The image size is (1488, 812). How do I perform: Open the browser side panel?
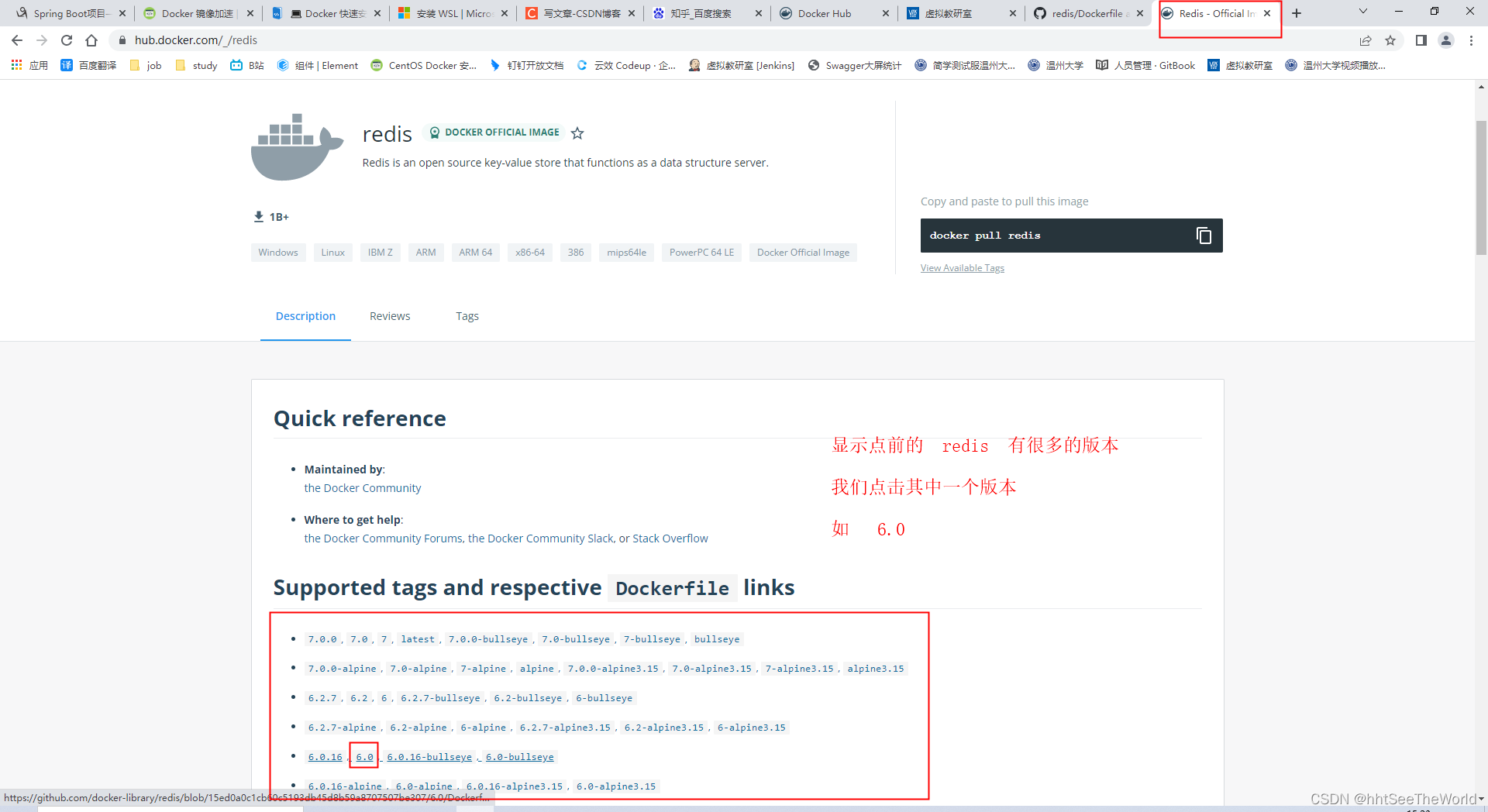(1421, 40)
